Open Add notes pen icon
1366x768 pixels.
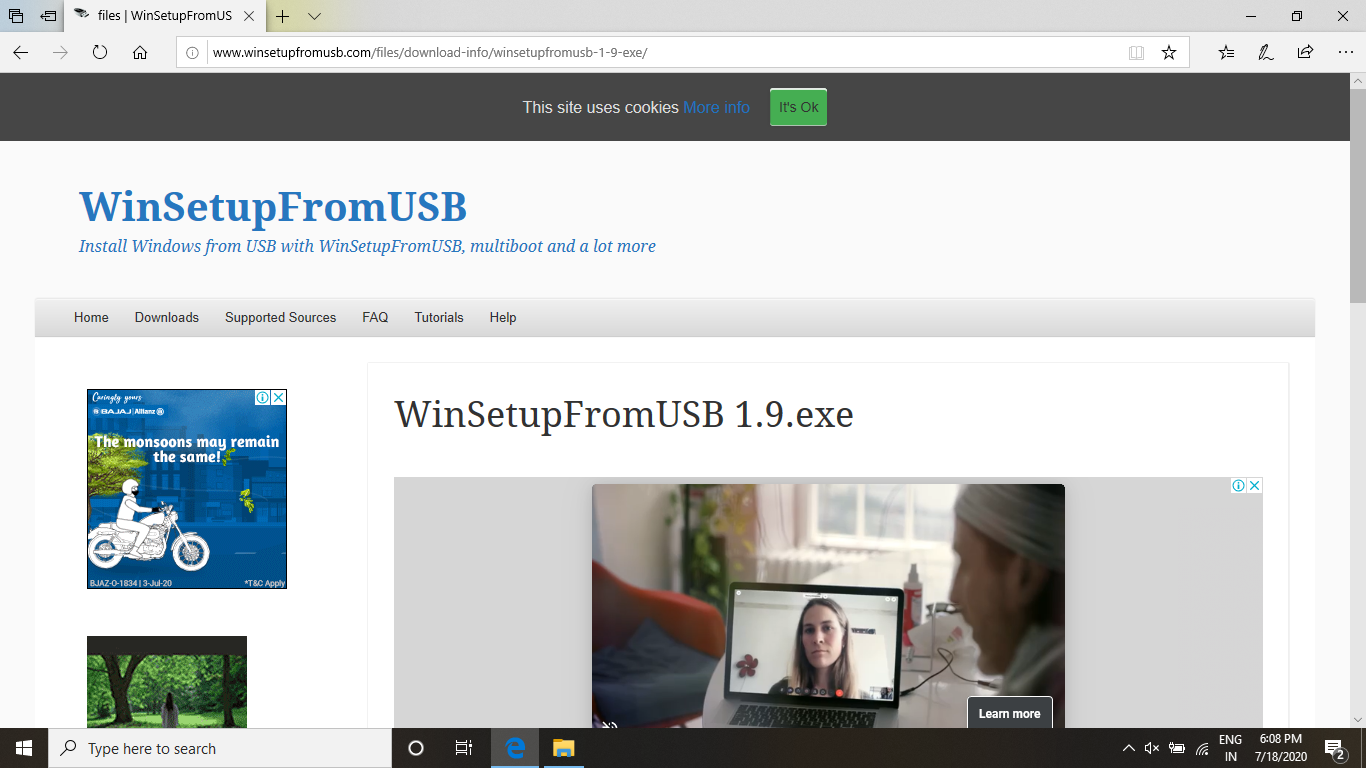1266,52
